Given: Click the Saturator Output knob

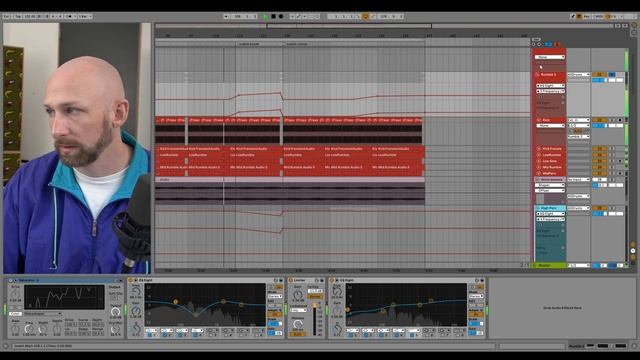Looking at the screenshot, I should point(116,312).
